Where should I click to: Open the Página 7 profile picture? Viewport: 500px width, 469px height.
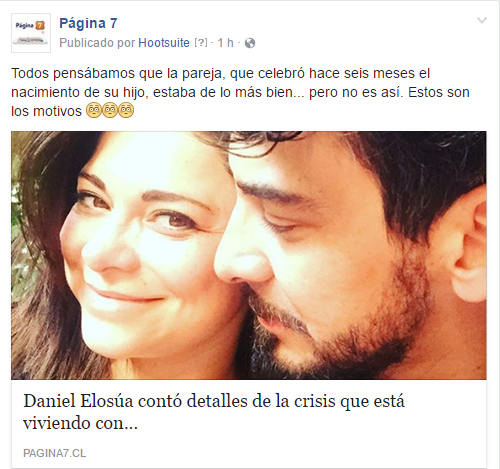pos(31,33)
